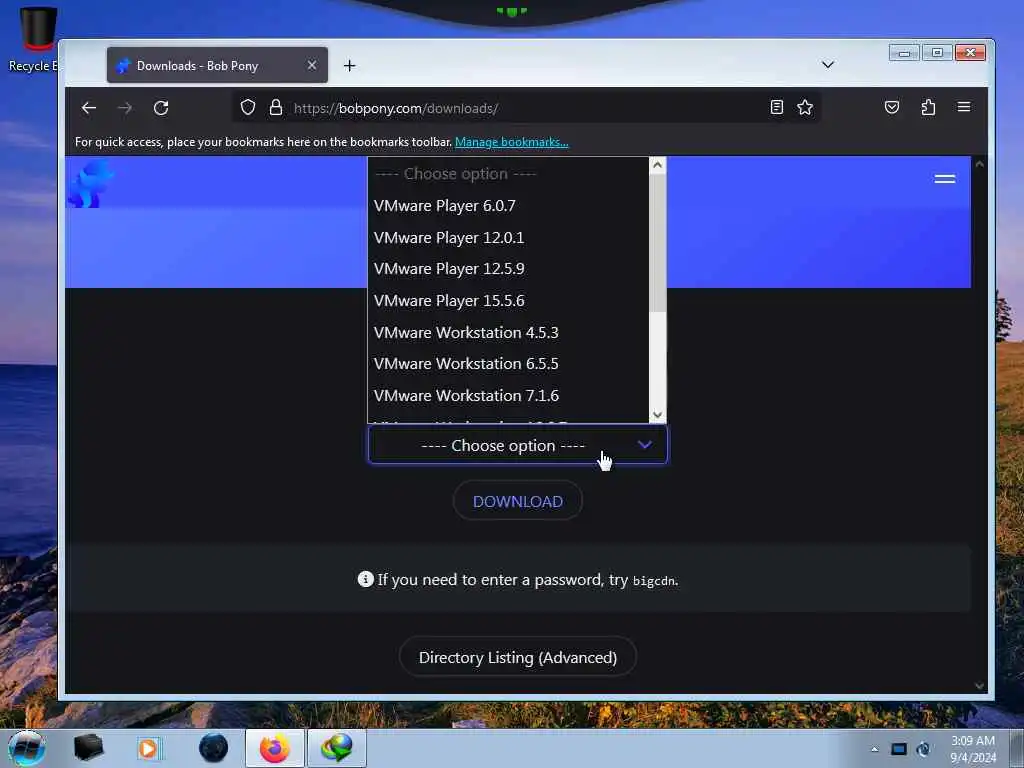Image resolution: width=1024 pixels, height=768 pixels.
Task: Close the Downloads - Bob Pony tab
Action: 312,65
